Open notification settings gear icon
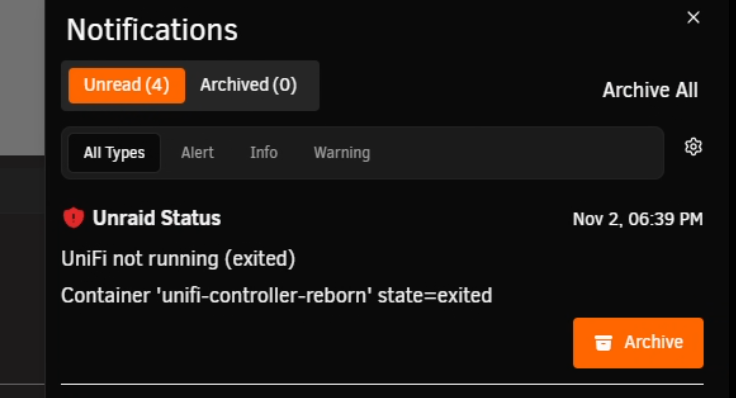 [693, 147]
